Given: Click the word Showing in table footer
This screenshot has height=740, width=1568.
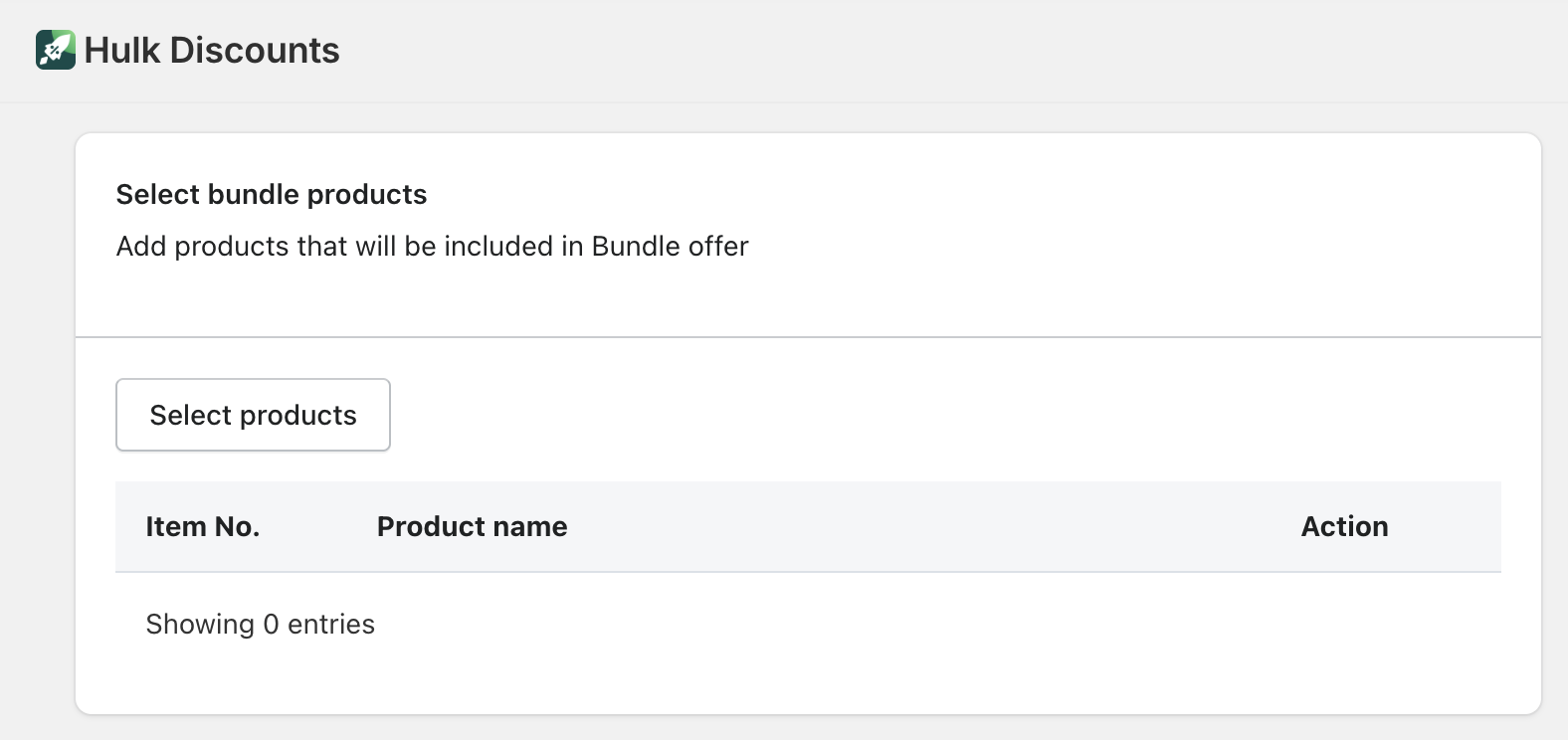Looking at the screenshot, I should pos(200,624).
